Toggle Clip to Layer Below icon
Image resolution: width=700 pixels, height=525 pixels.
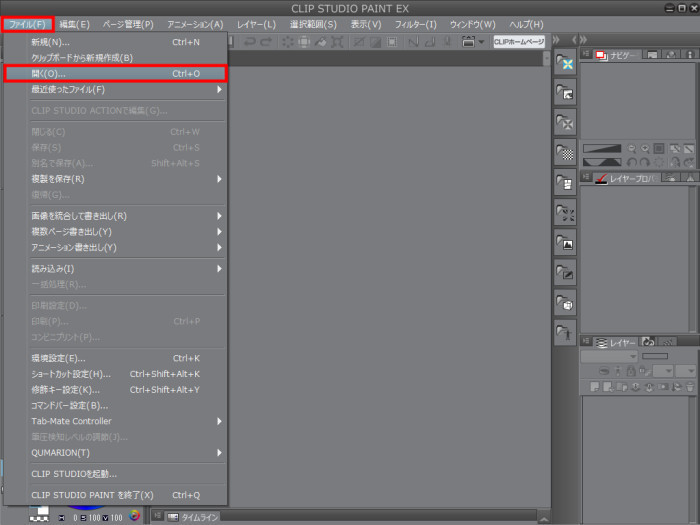pos(604,371)
